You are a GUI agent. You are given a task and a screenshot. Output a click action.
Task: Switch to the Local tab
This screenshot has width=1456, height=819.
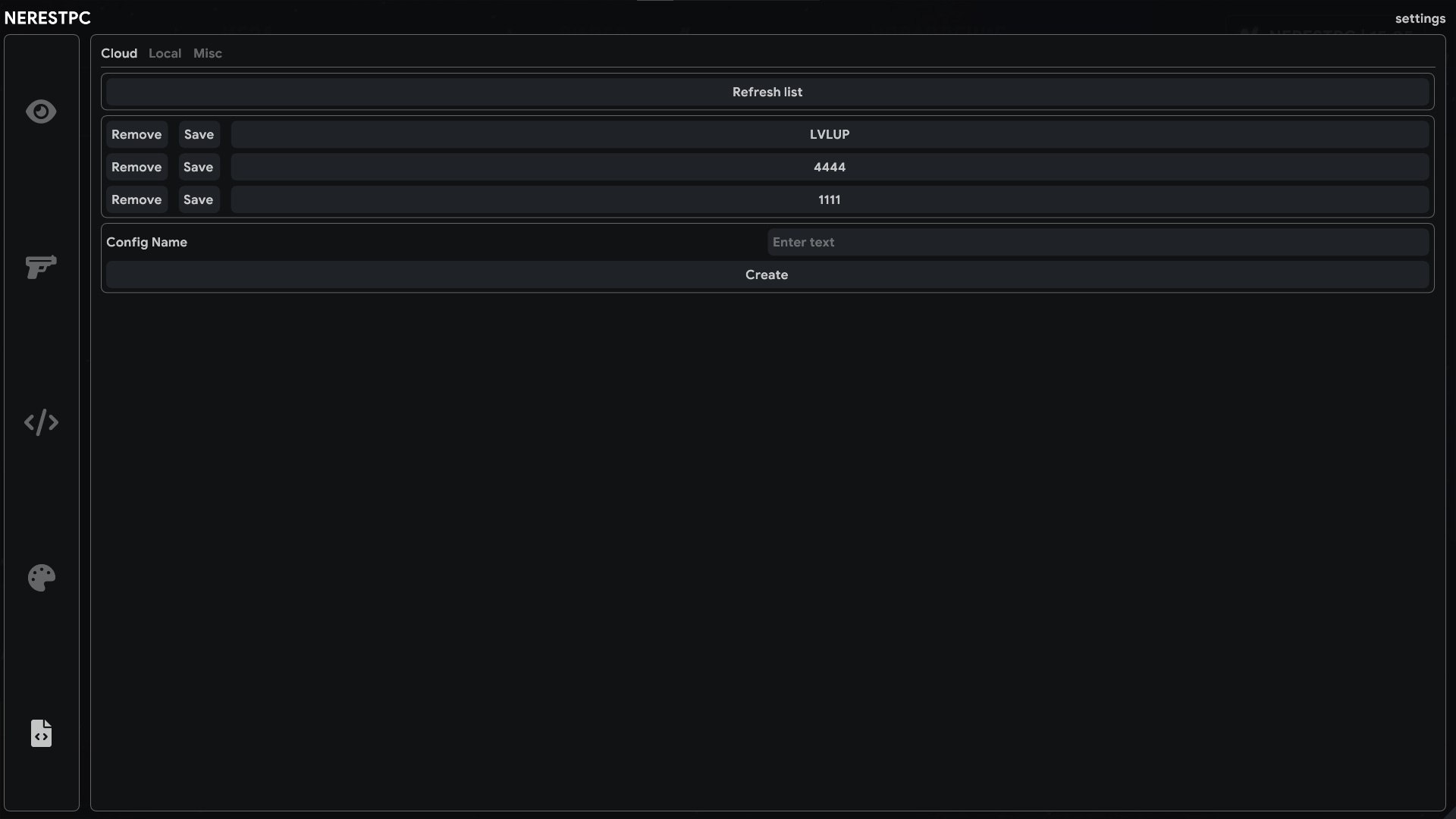click(x=165, y=53)
